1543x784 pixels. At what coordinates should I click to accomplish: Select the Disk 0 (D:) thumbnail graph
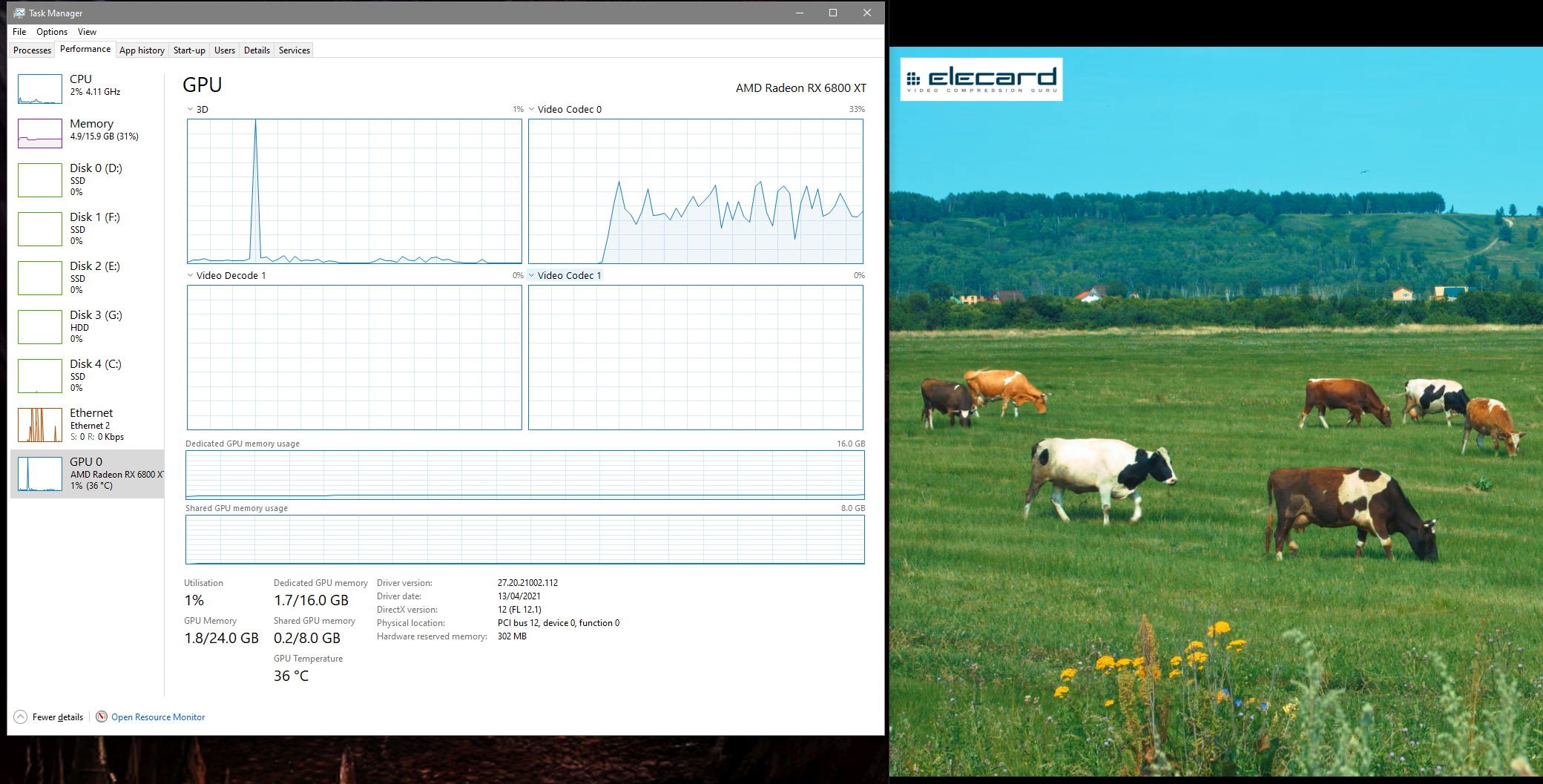click(x=40, y=180)
